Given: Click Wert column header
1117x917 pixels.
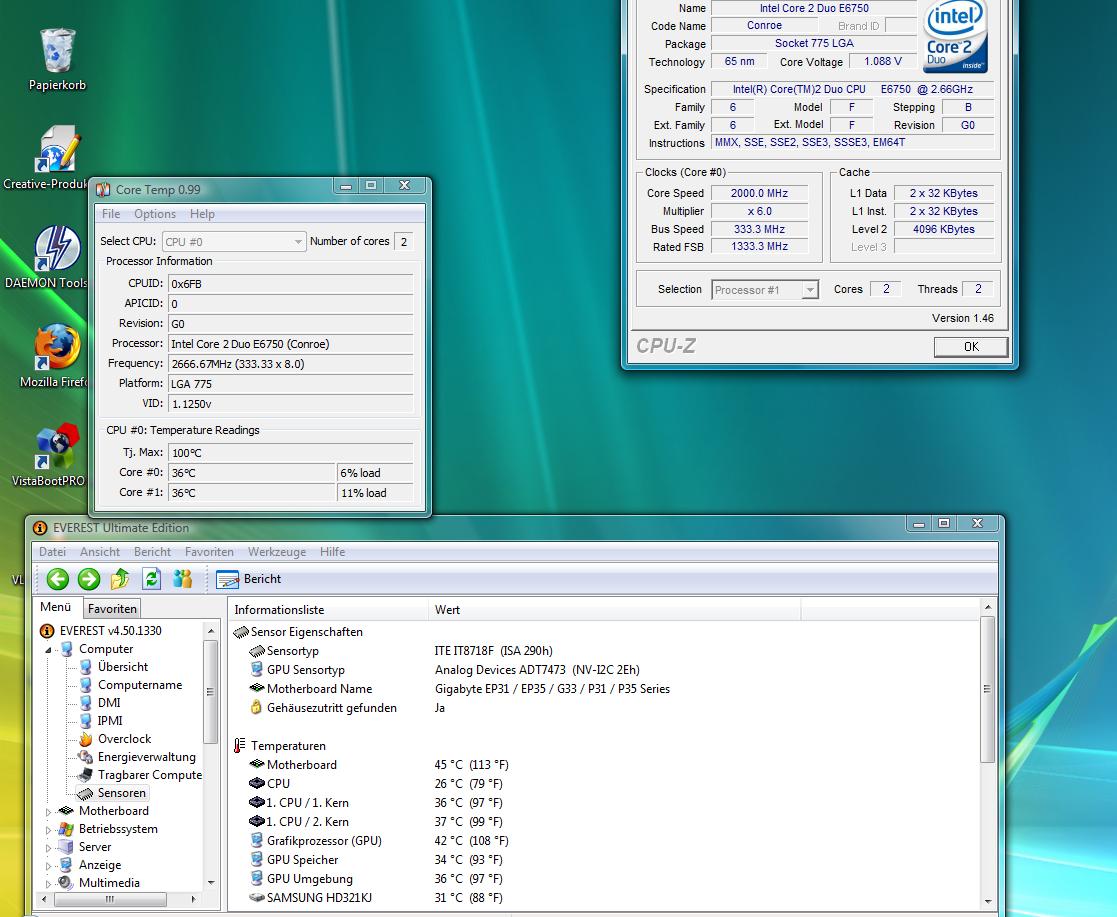Looking at the screenshot, I should pos(615,610).
